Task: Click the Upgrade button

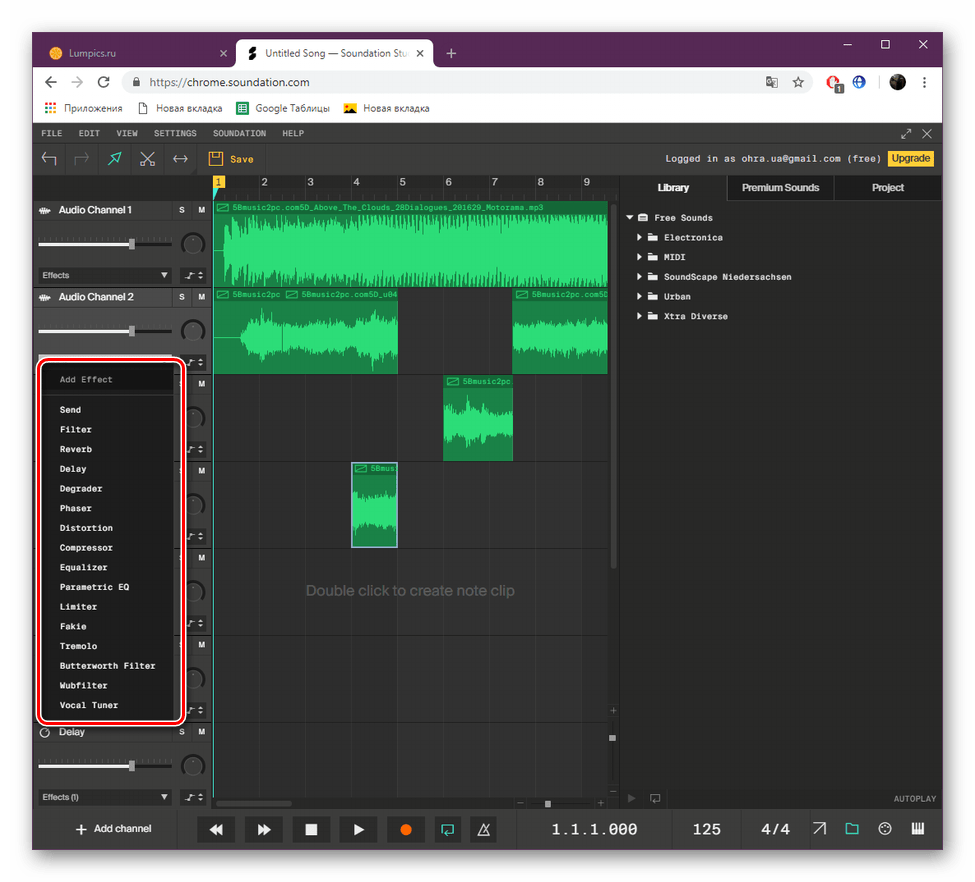Action: pos(910,158)
